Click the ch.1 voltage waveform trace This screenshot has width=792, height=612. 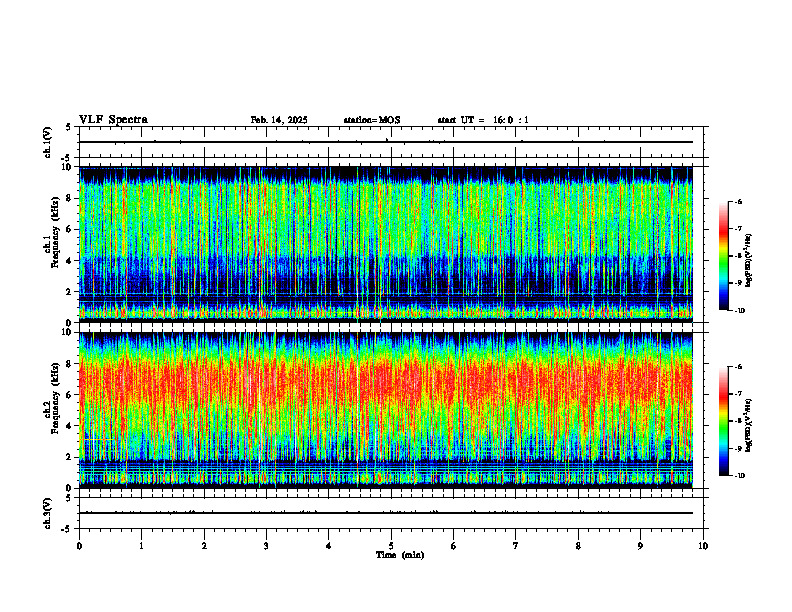[x=386, y=142]
